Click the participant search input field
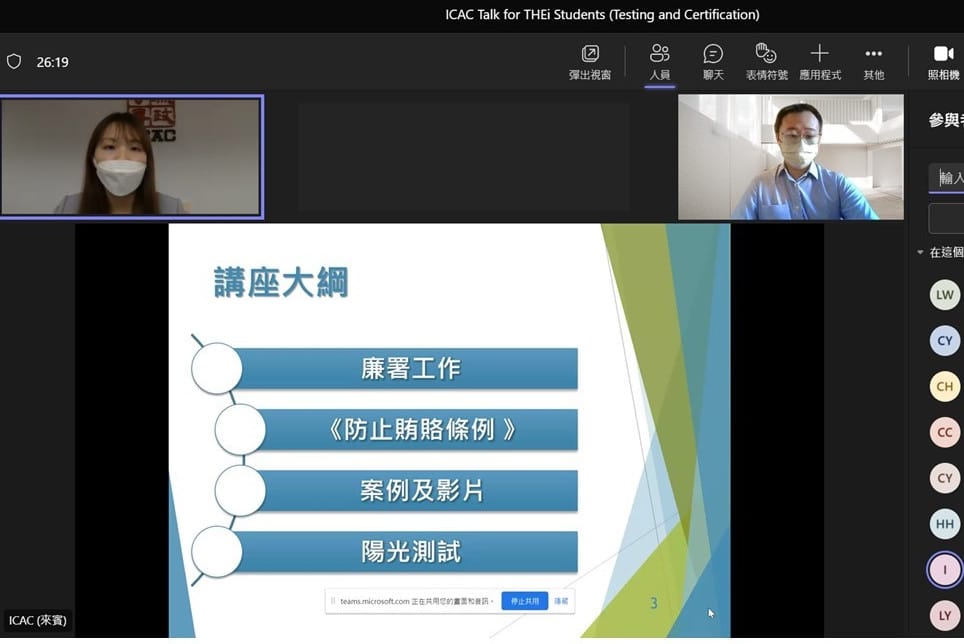Image resolution: width=964 pixels, height=644 pixels. pyautogui.click(x=948, y=178)
